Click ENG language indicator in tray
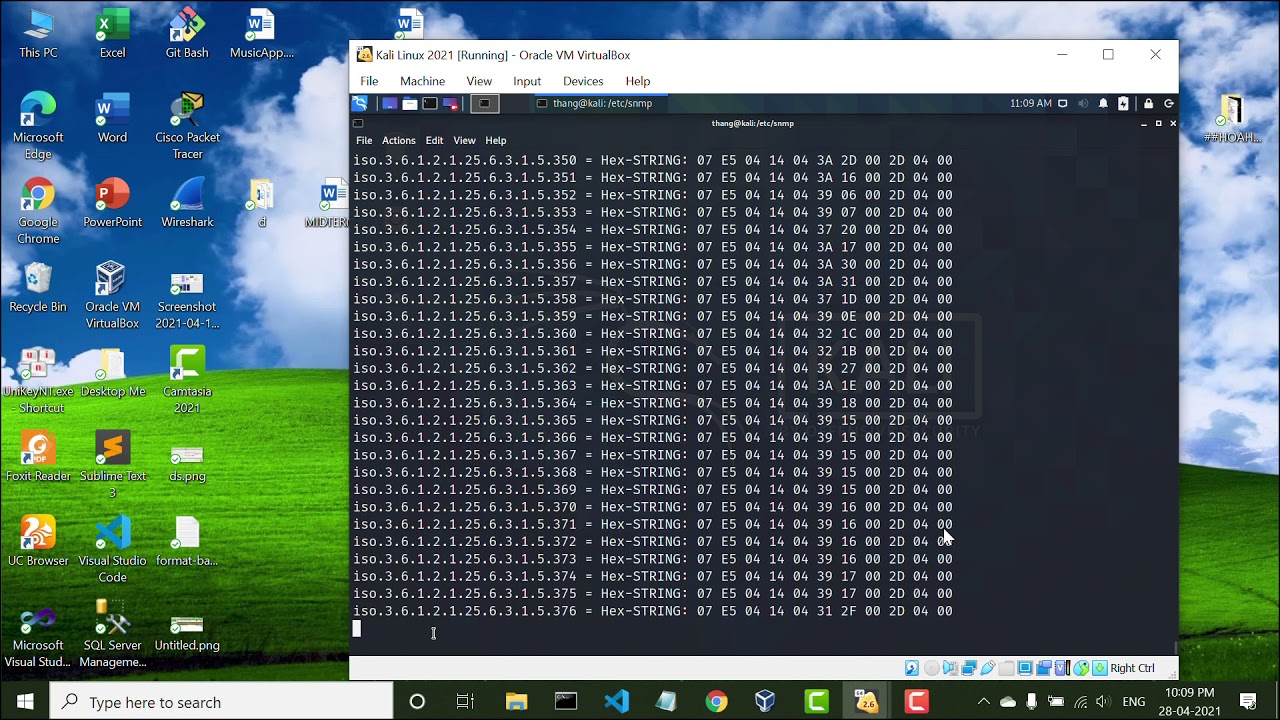1280x720 pixels. point(1134,702)
